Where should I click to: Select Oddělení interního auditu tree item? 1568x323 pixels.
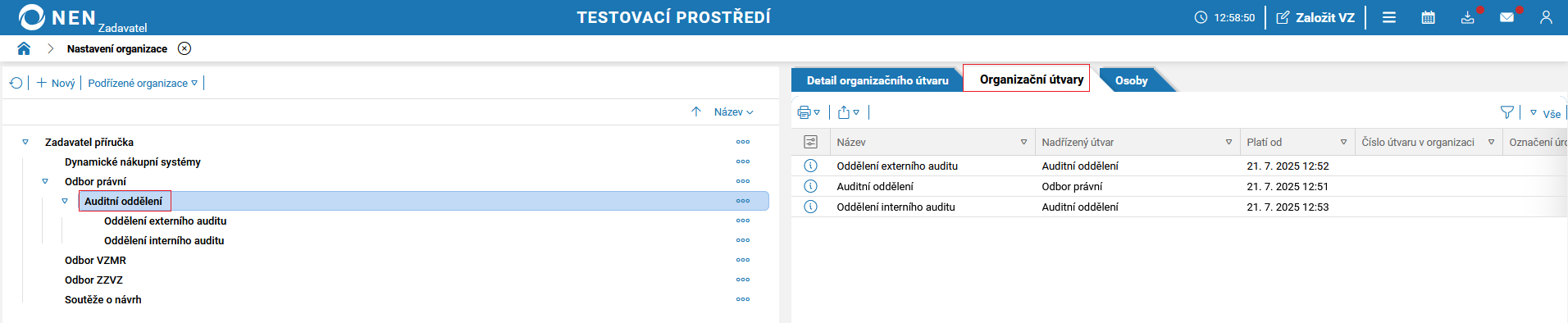164,240
